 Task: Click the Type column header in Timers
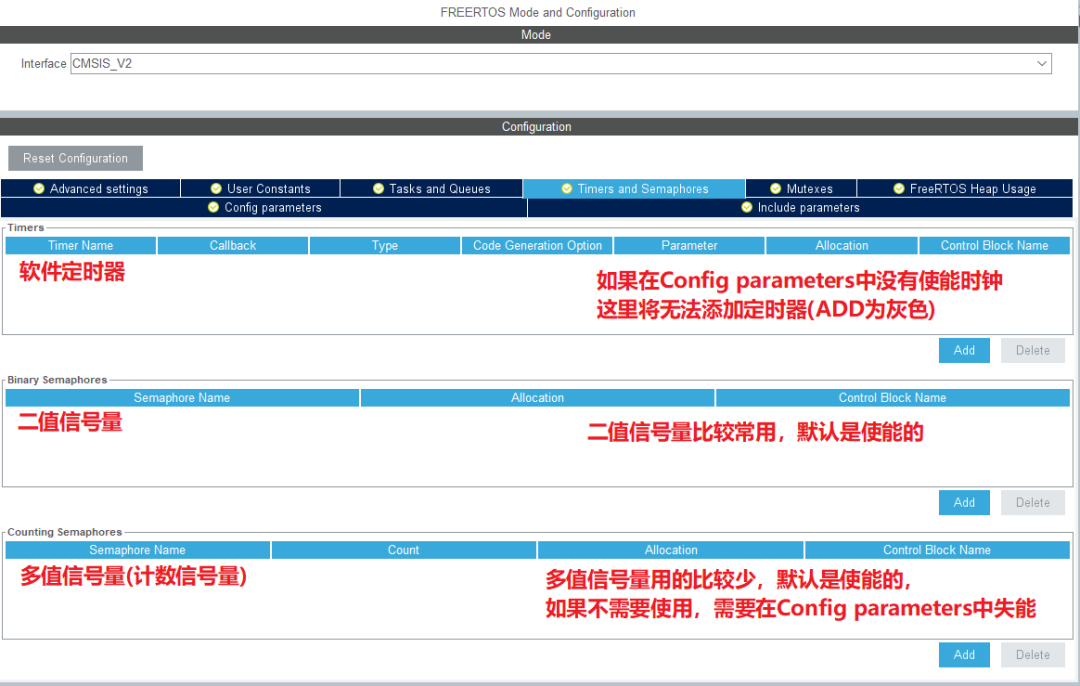tap(385, 245)
